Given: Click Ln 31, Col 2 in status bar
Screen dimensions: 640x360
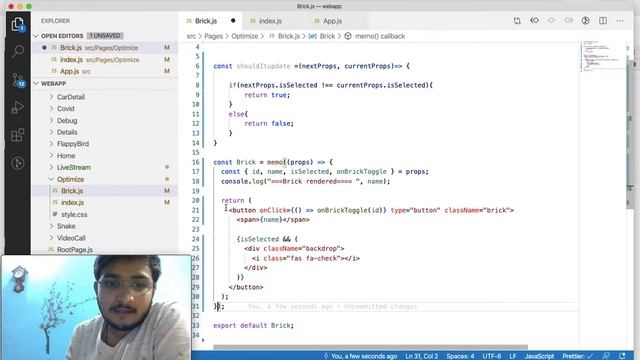Looking at the screenshot, I should coord(422,356).
